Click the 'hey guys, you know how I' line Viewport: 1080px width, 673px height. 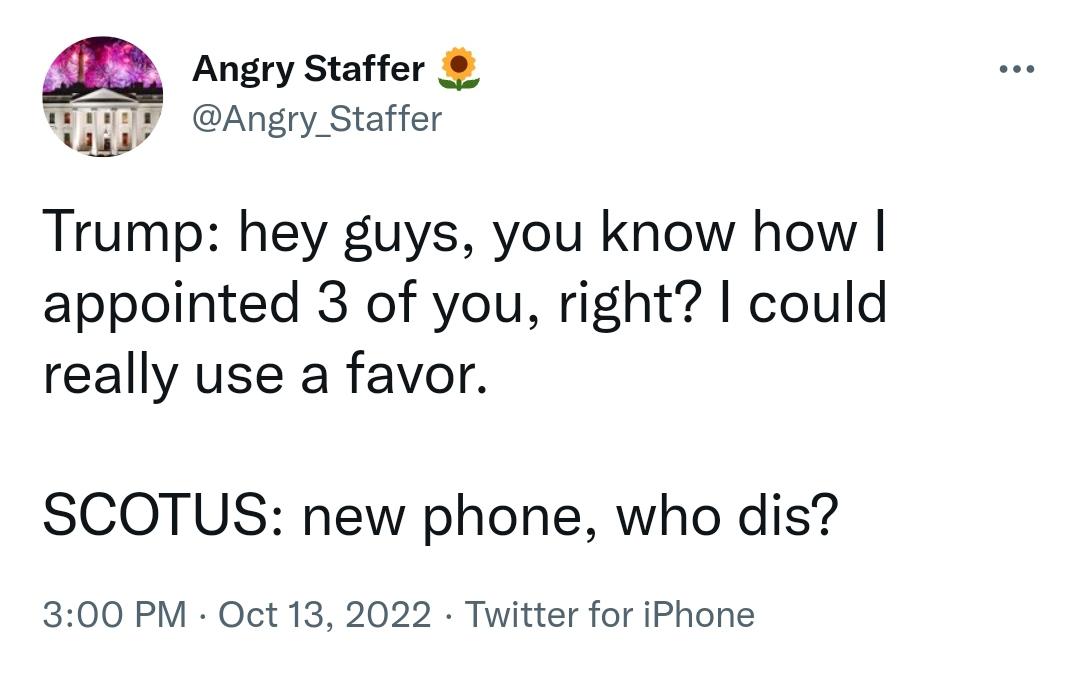[562, 234]
